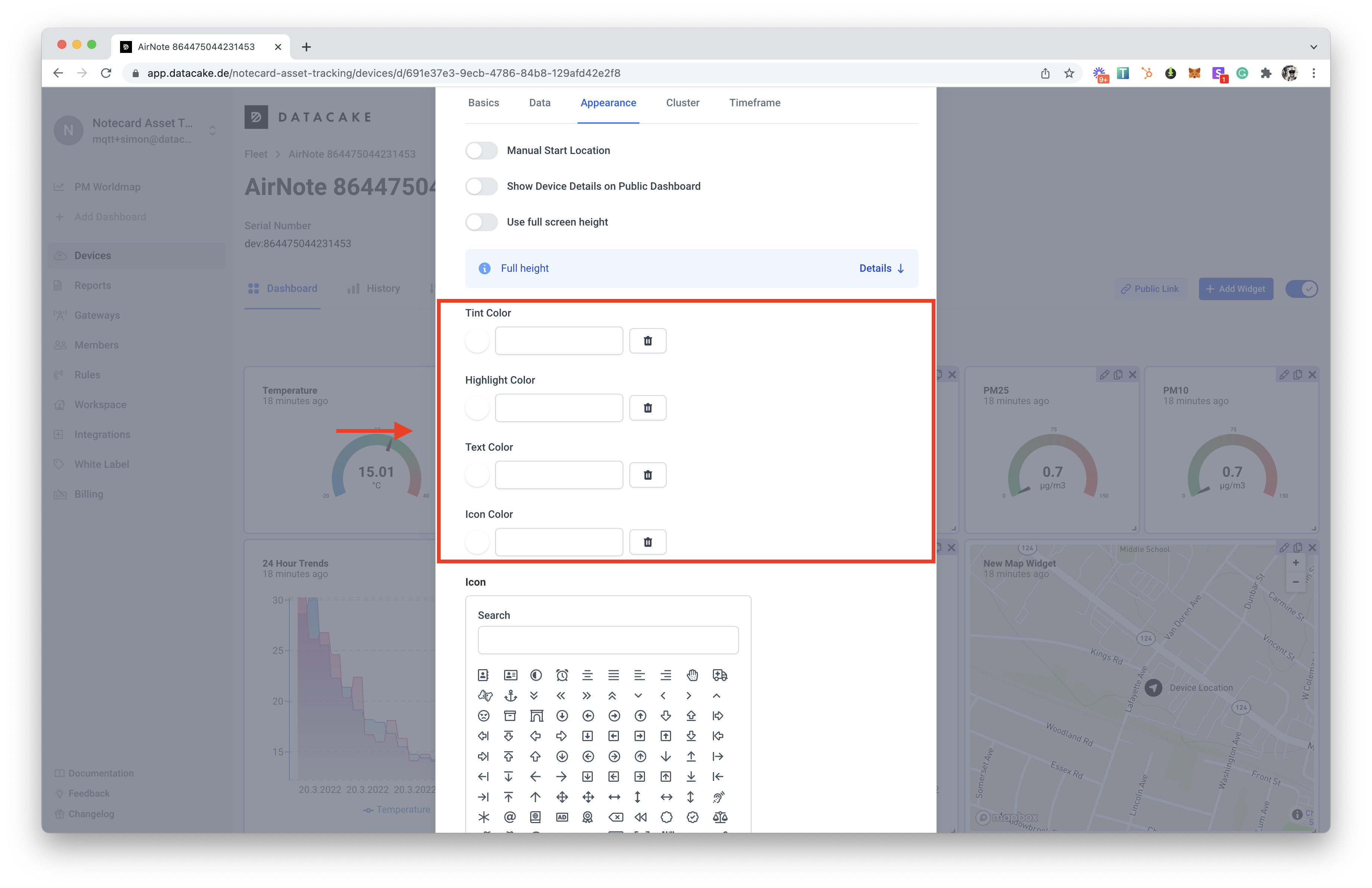Pick the award ribbon icon
This screenshot has width=1372, height=888.
pyautogui.click(x=588, y=817)
